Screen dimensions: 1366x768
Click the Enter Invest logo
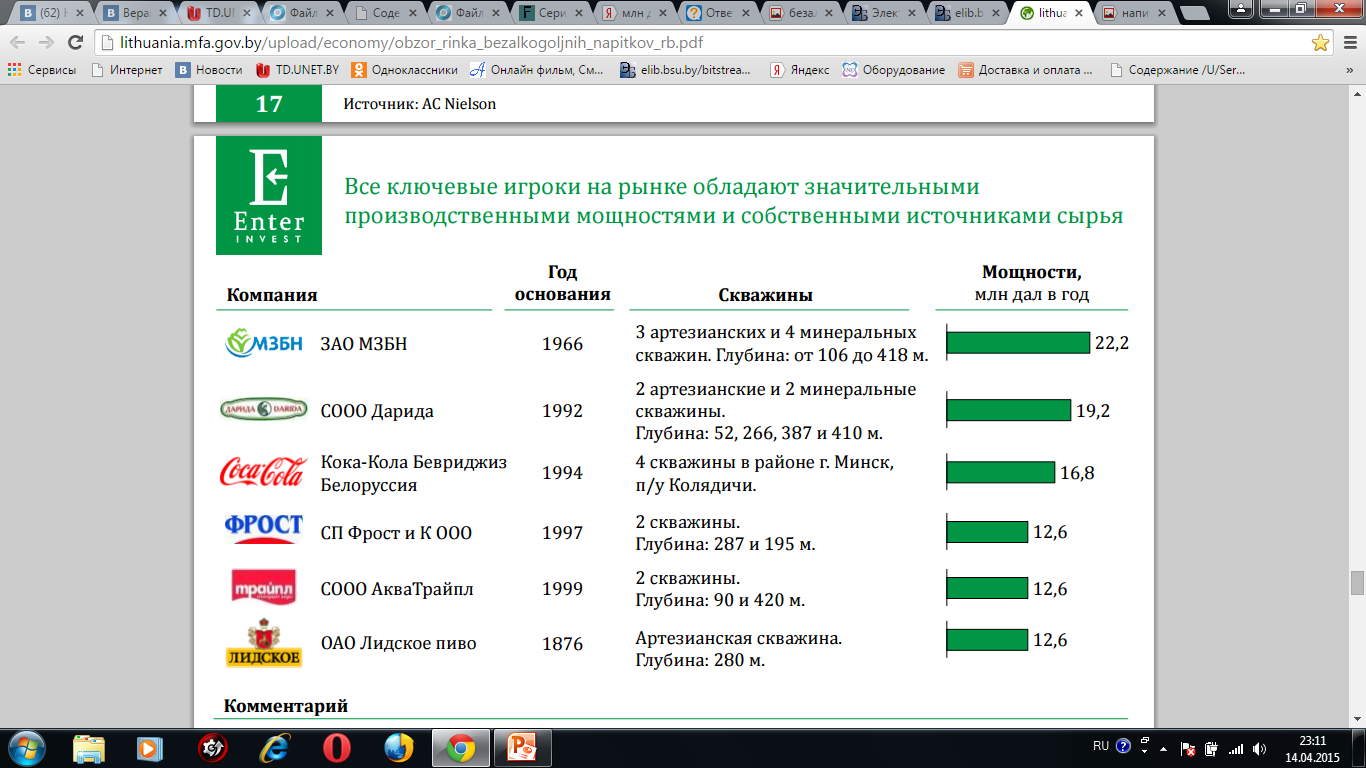pos(269,196)
